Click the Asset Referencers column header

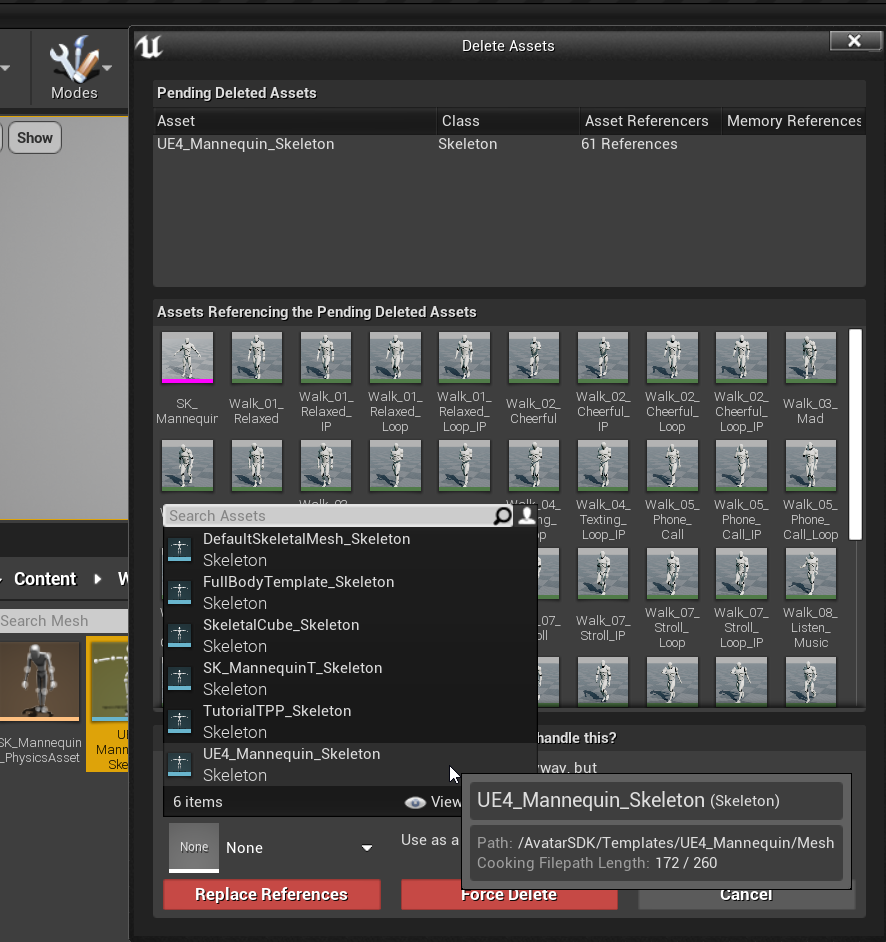(650, 121)
